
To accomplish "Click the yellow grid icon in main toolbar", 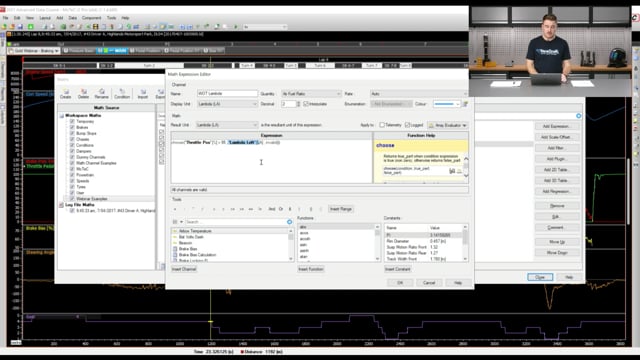I will point(96,27).
